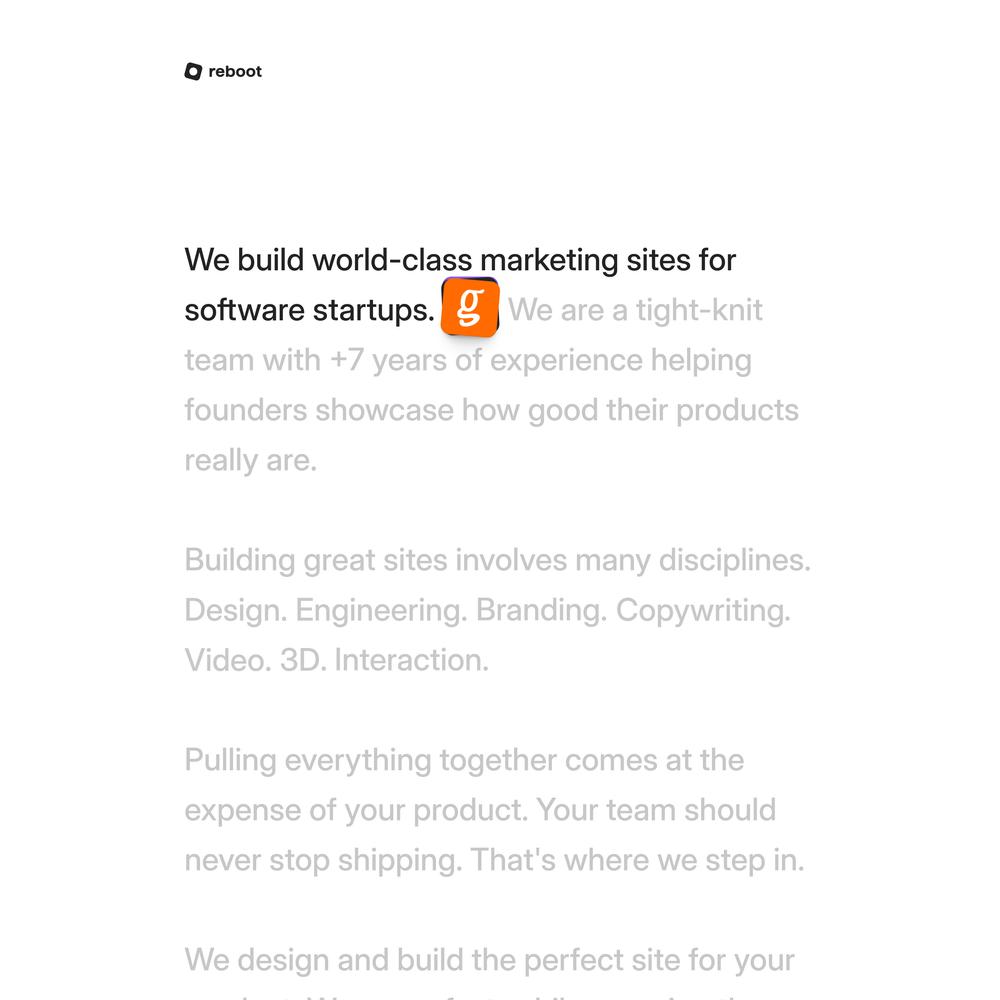The image size is (1000, 1000).
Task: Click the reboot logo icon
Action: 193,71
